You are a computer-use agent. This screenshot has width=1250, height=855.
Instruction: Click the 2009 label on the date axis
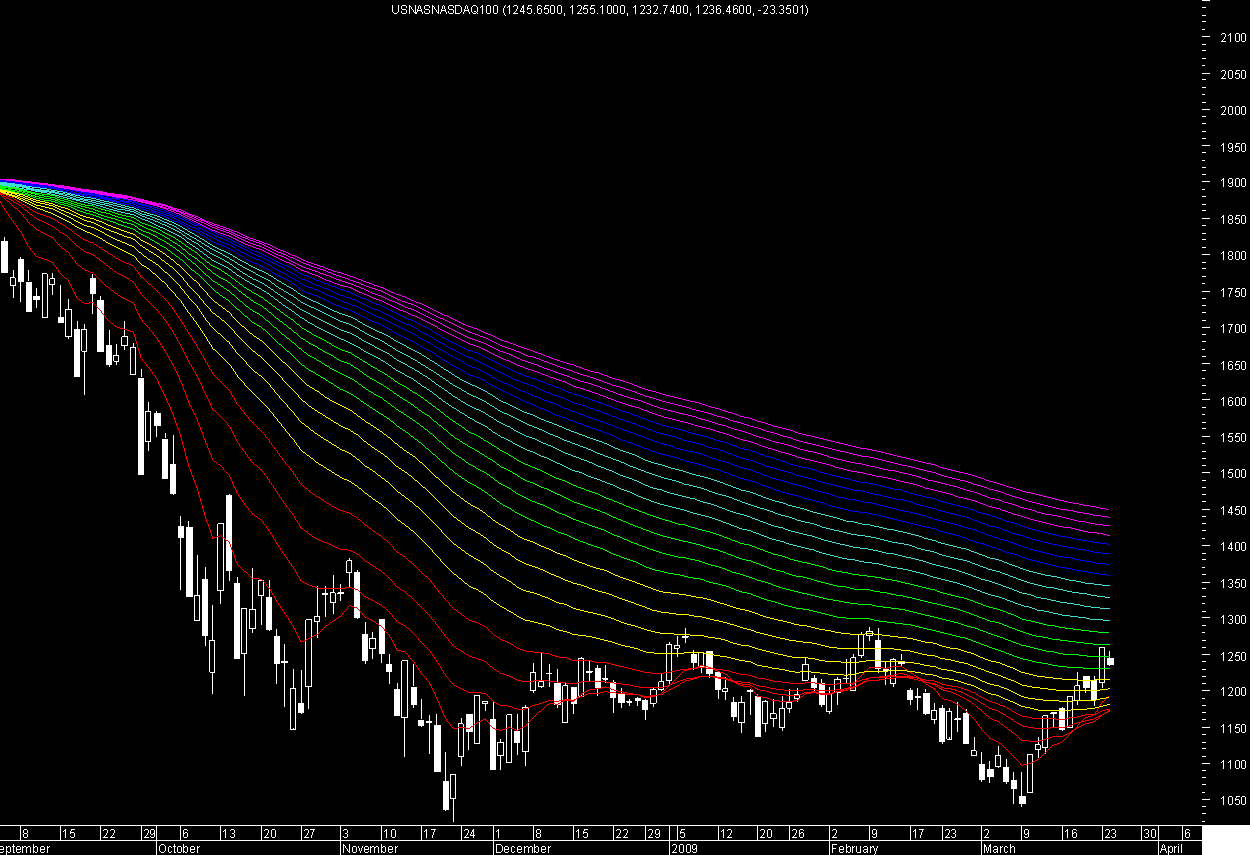point(685,848)
